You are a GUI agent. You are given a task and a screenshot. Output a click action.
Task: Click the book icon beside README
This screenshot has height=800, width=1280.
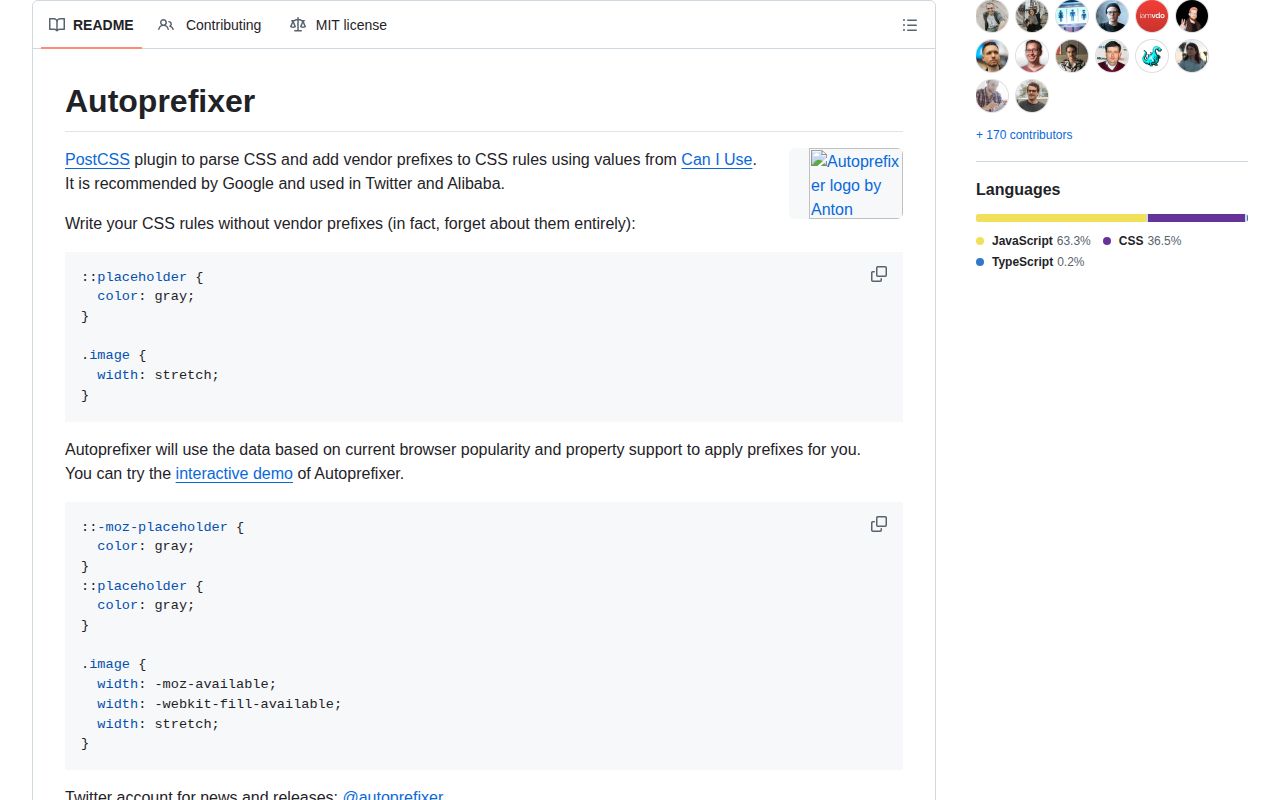[57, 25]
